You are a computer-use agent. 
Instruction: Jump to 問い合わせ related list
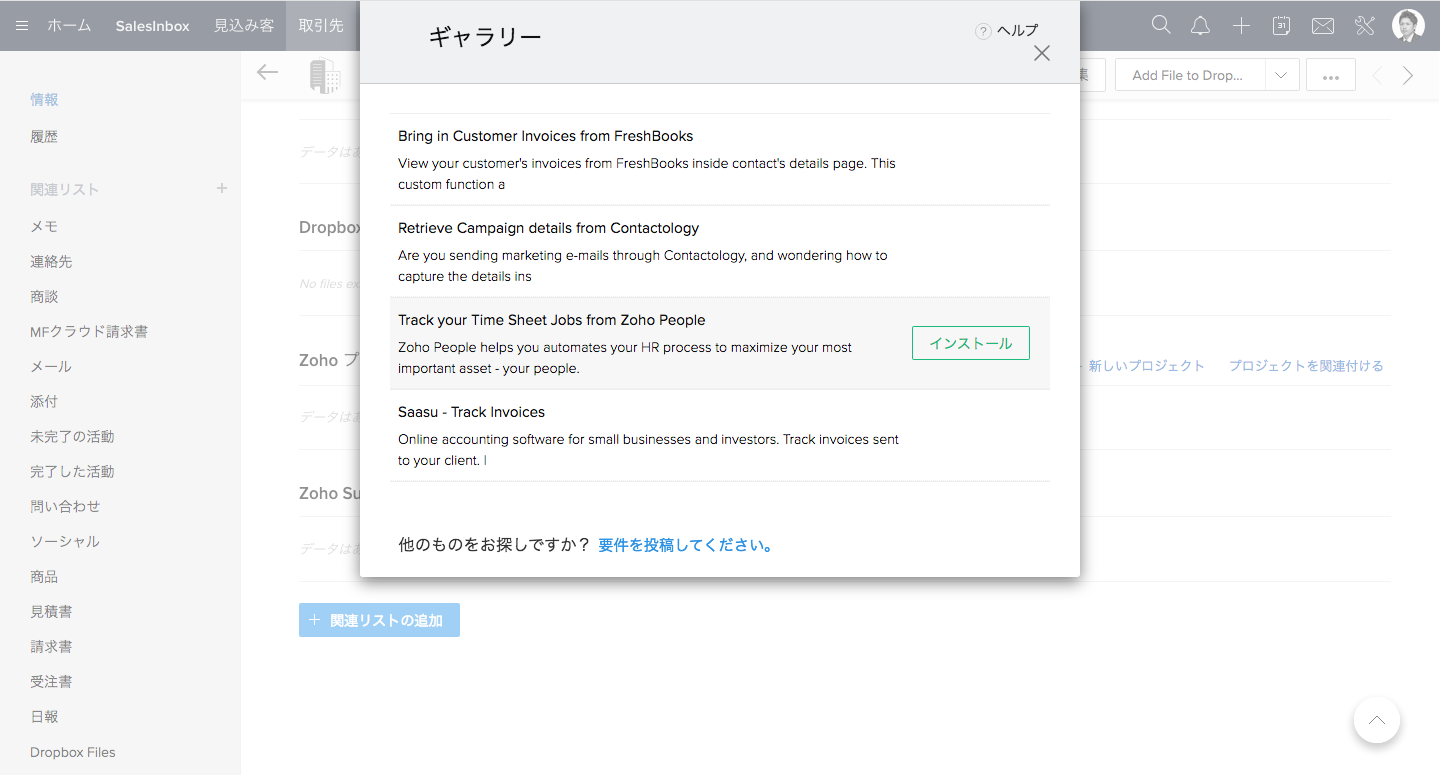point(65,506)
